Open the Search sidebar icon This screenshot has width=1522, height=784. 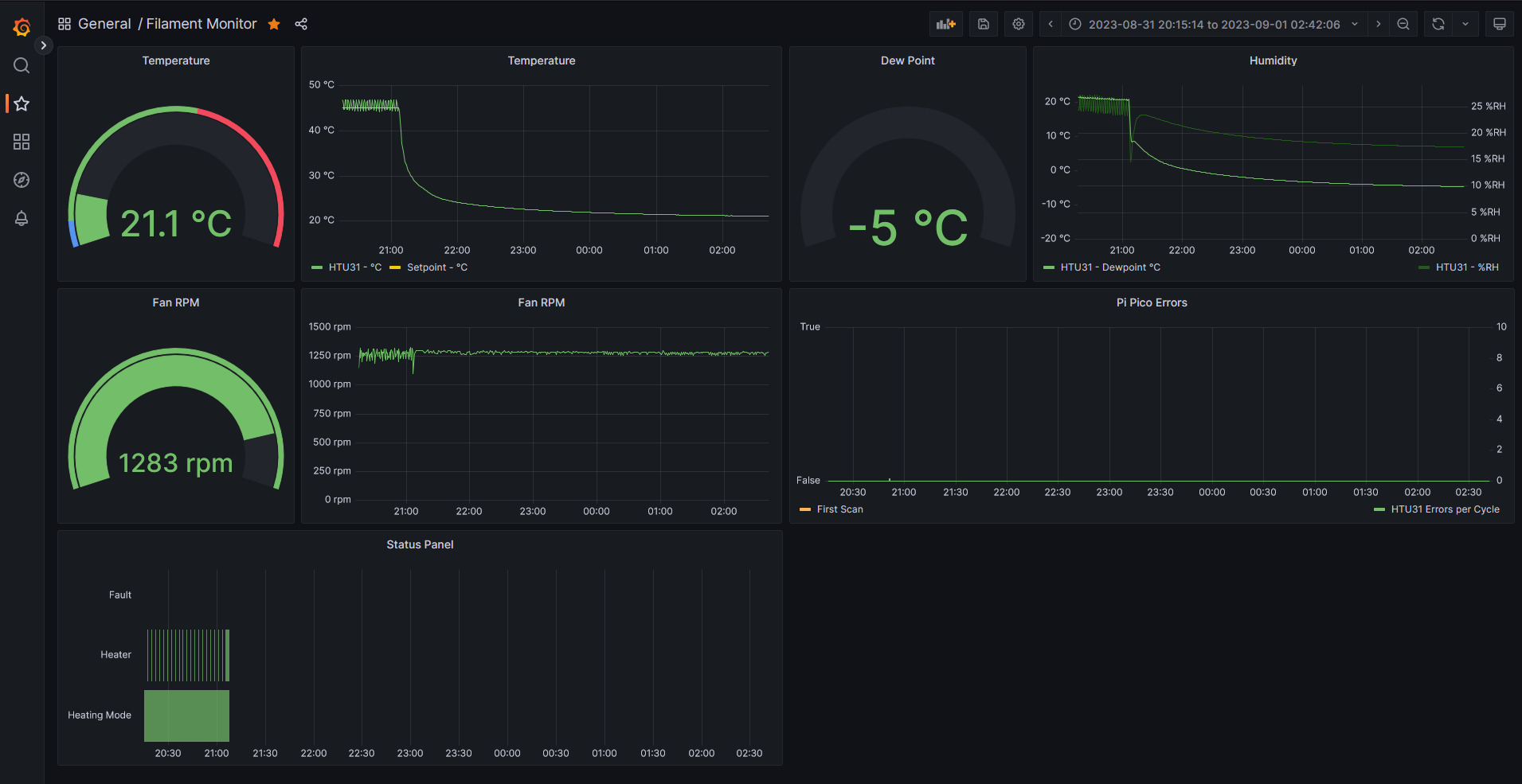click(22, 65)
